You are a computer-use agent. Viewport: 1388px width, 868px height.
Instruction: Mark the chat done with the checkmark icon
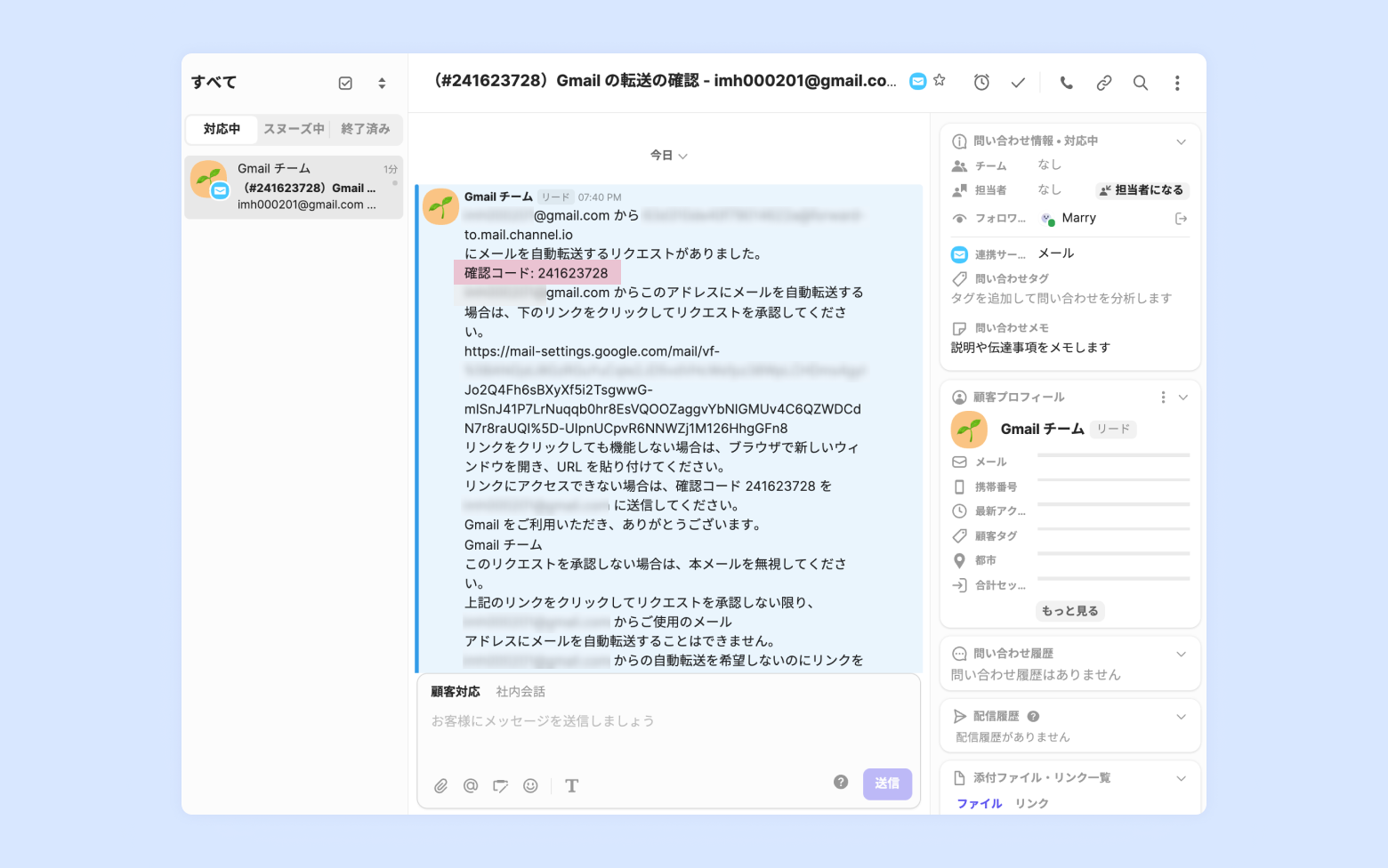[1018, 83]
